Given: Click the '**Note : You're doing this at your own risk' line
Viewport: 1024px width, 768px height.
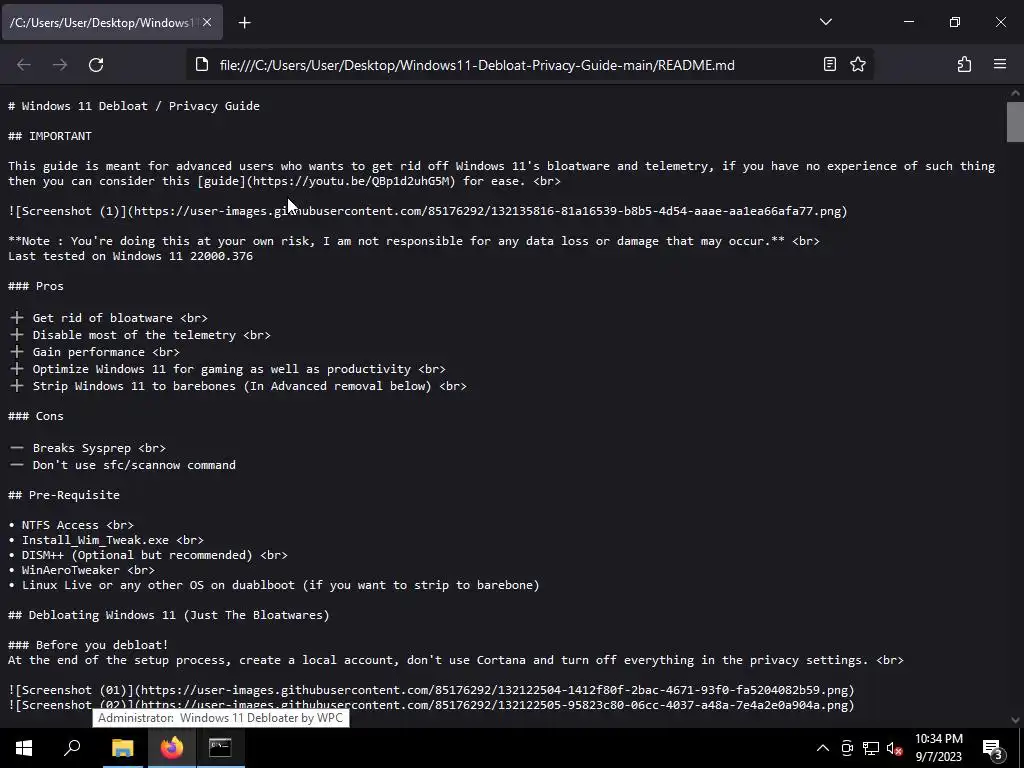Looking at the screenshot, I should tap(413, 241).
